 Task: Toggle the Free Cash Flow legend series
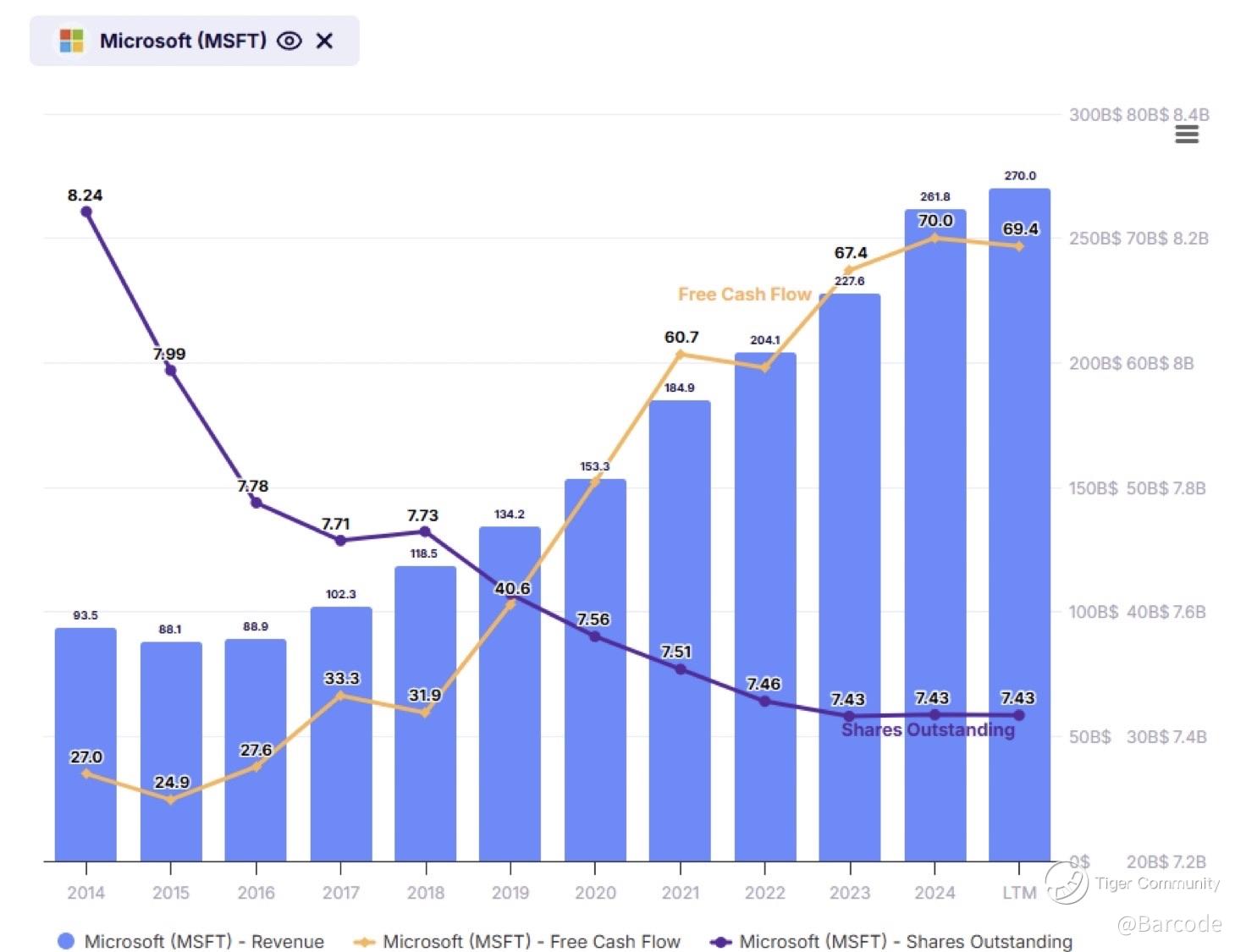pos(517,941)
